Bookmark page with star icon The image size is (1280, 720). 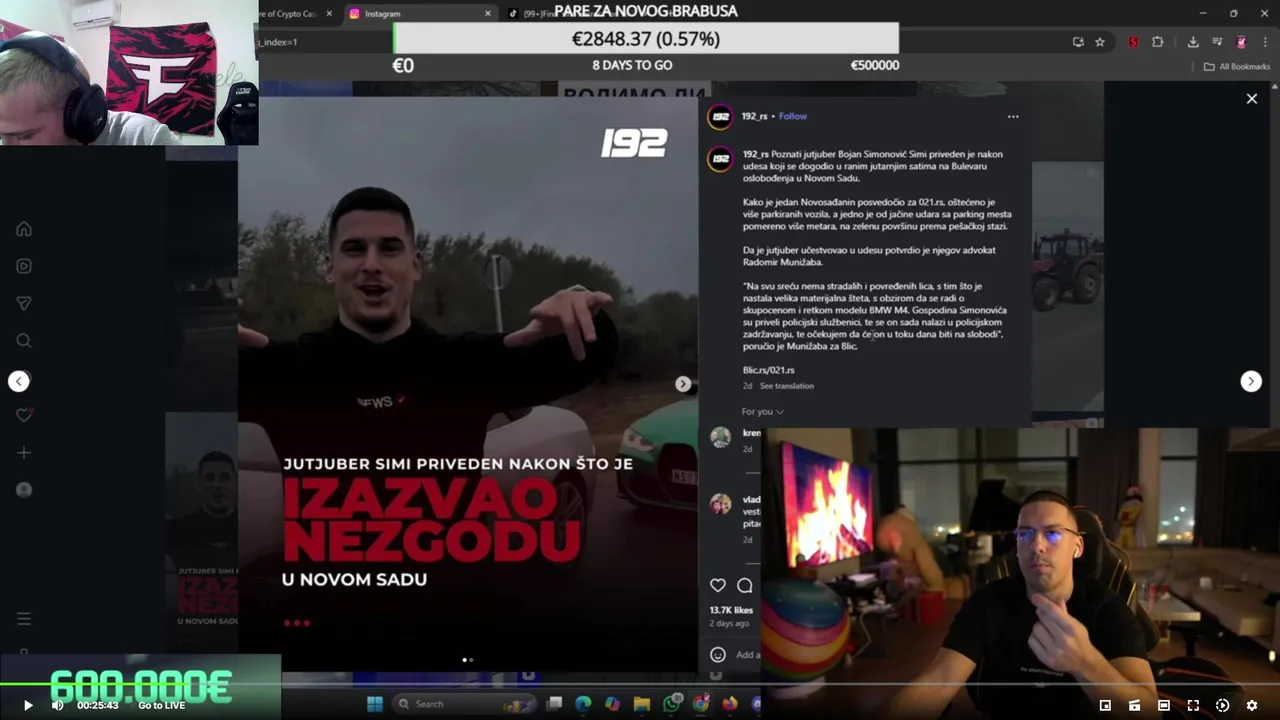1100,42
